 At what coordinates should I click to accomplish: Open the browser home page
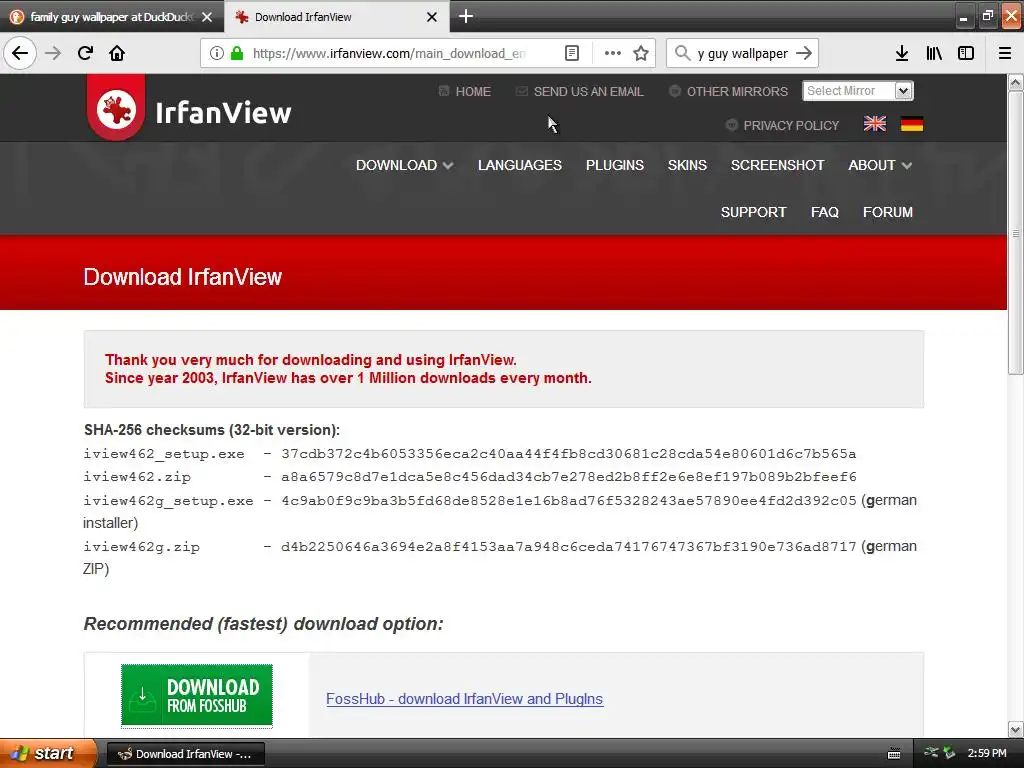coord(117,53)
